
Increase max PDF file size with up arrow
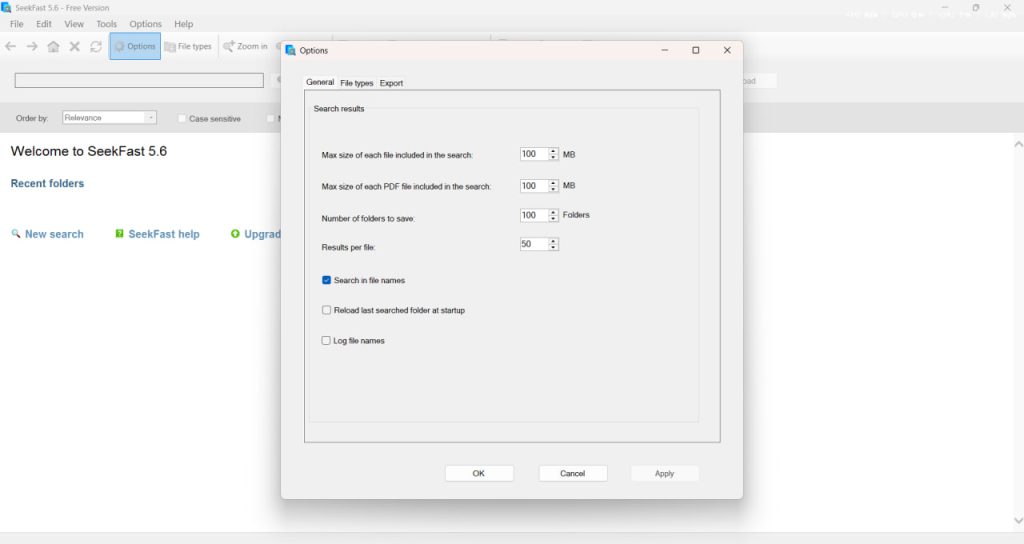click(x=553, y=183)
